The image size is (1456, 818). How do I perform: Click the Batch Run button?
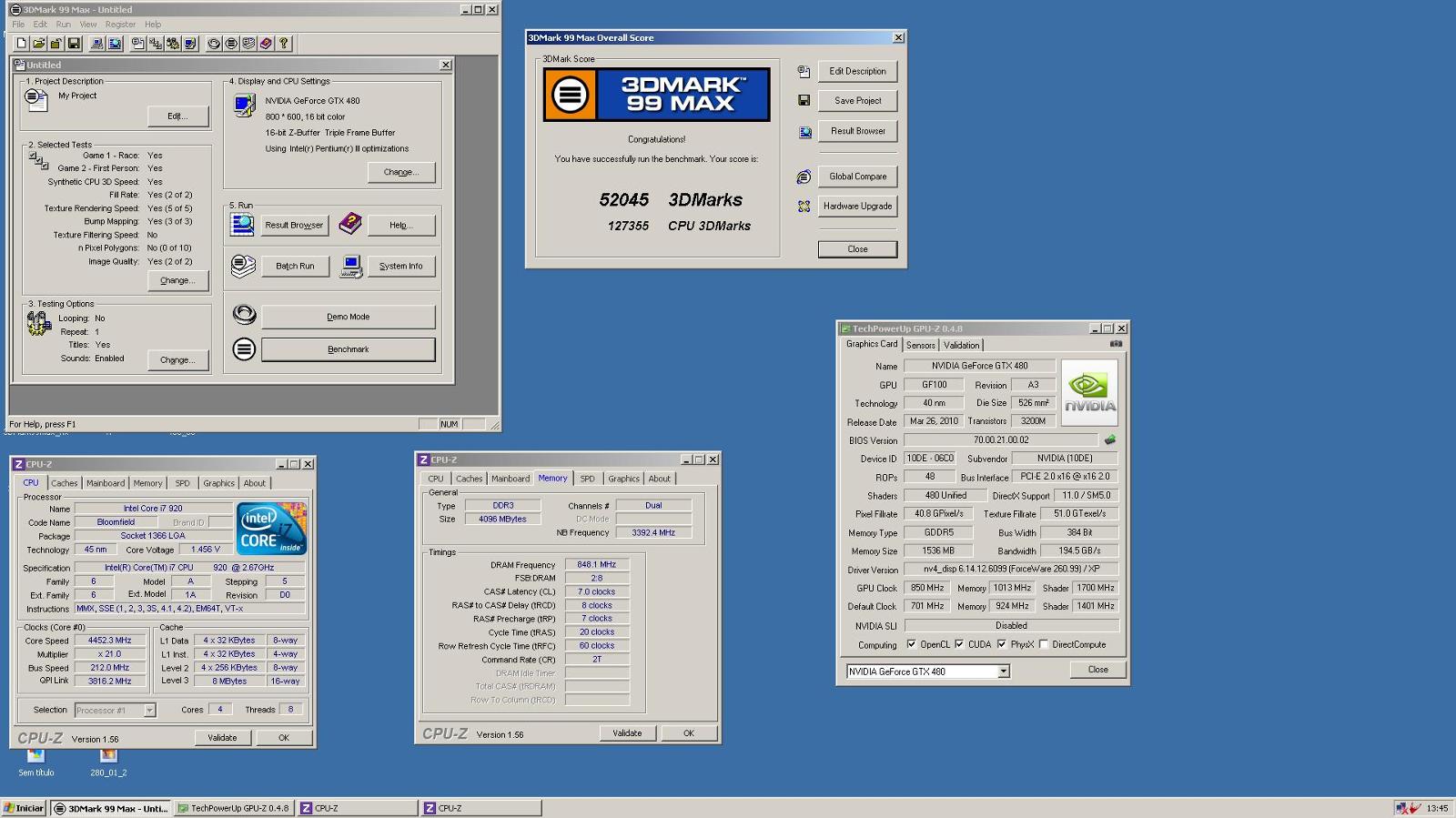[295, 266]
